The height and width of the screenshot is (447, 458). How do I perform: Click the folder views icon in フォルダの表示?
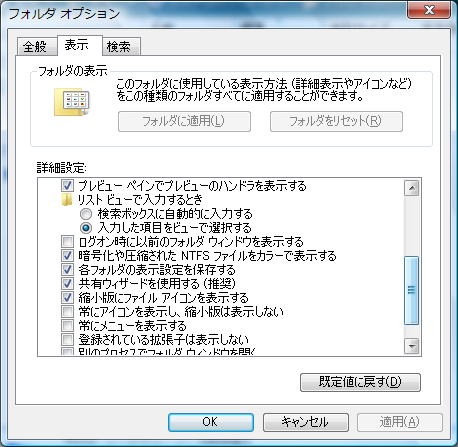pyautogui.click(x=72, y=102)
